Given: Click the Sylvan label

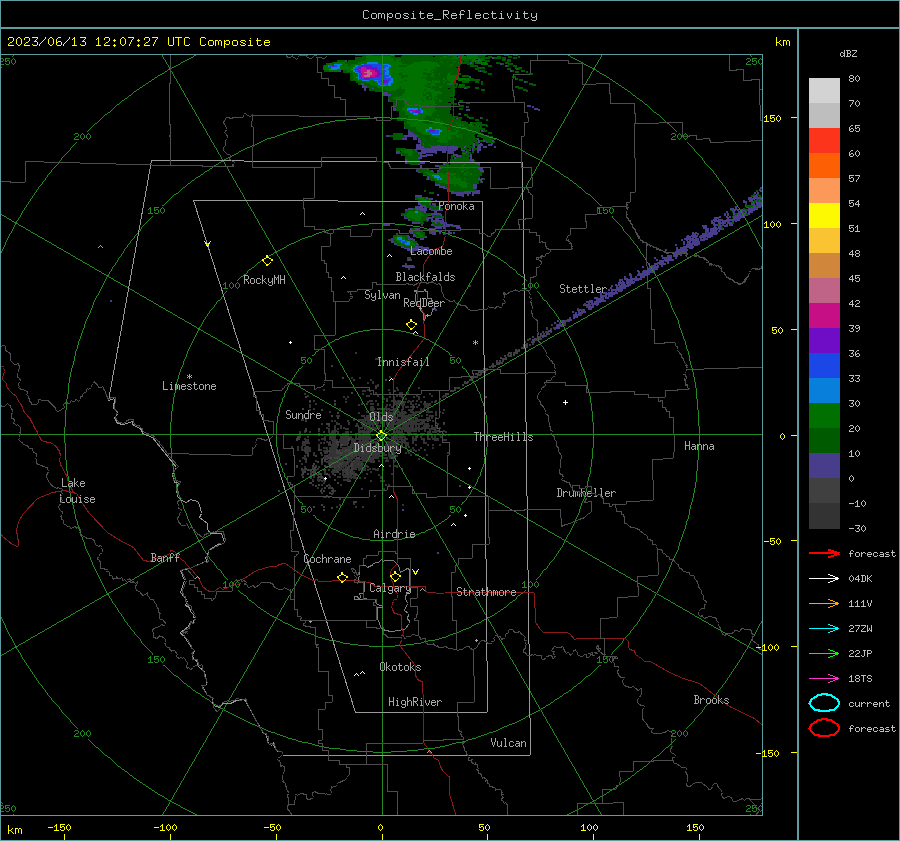Looking at the screenshot, I should tap(382, 295).
